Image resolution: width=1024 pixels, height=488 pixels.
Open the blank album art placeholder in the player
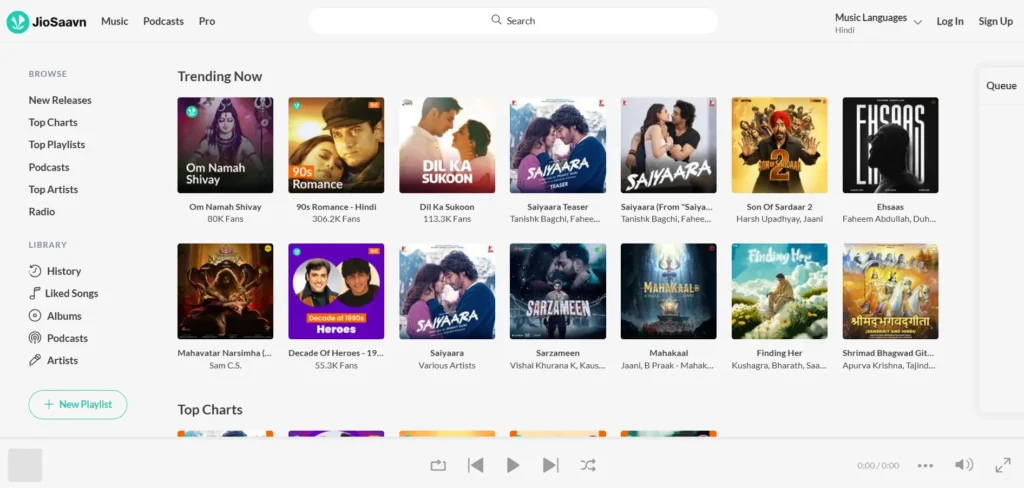point(25,465)
